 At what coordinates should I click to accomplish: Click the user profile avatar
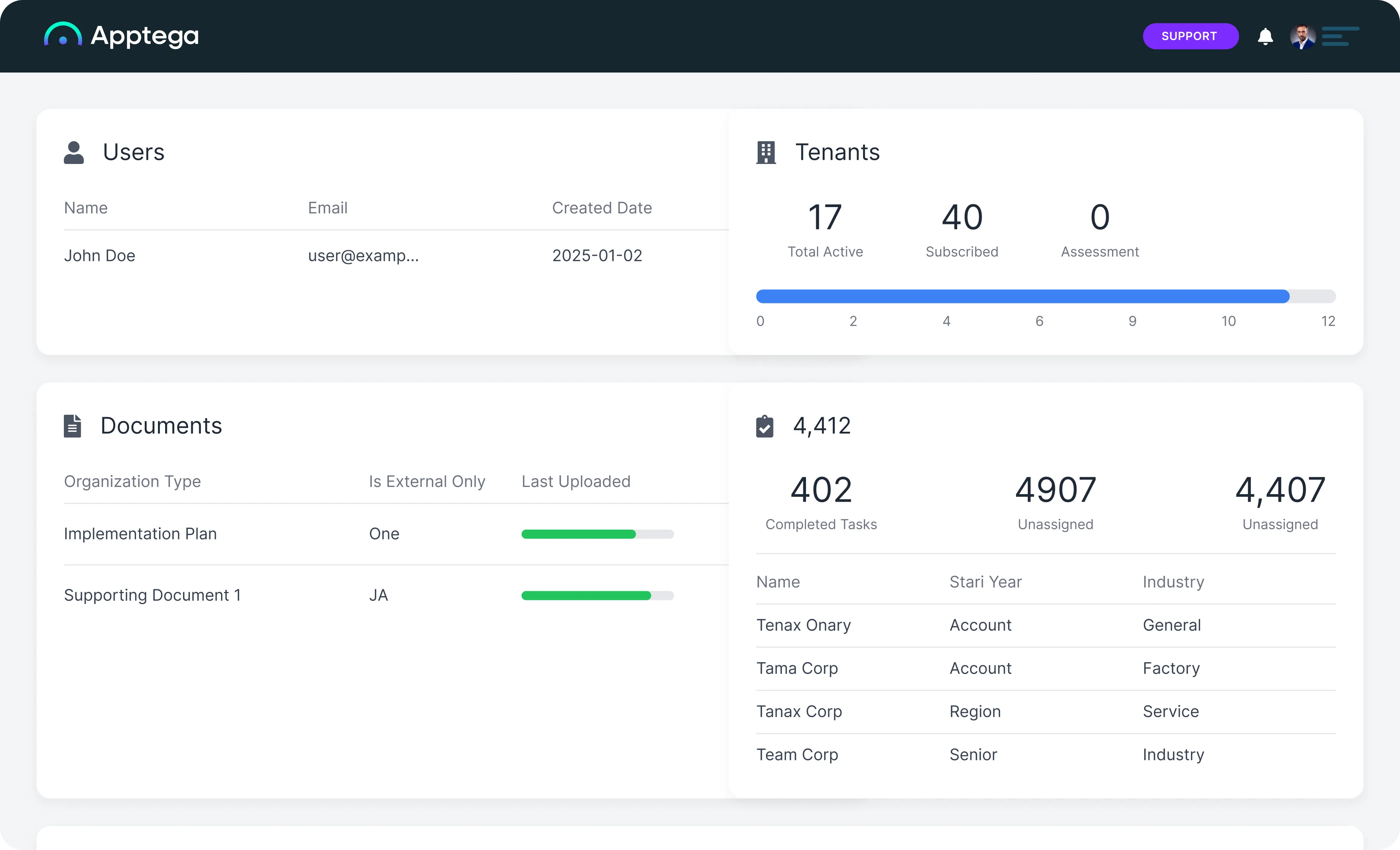pyautogui.click(x=1302, y=36)
